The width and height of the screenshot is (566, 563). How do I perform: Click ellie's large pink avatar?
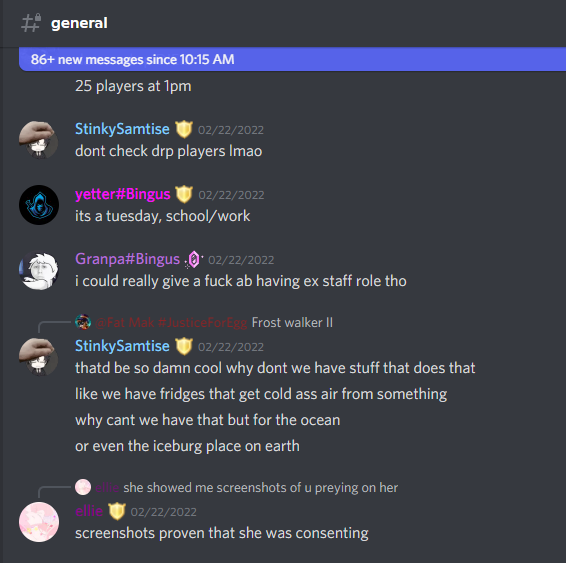pyautogui.click(x=39, y=522)
